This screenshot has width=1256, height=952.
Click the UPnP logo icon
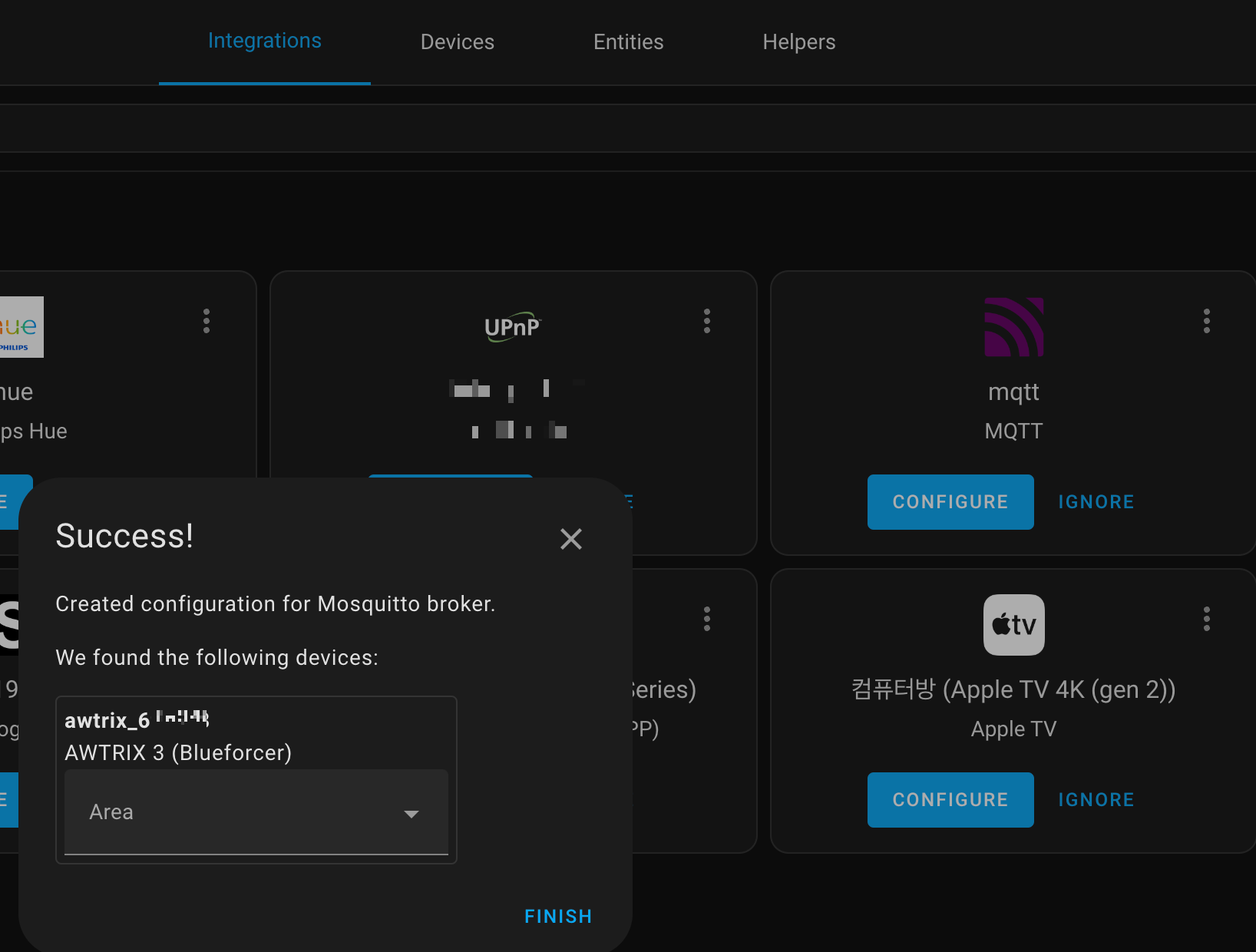[513, 327]
